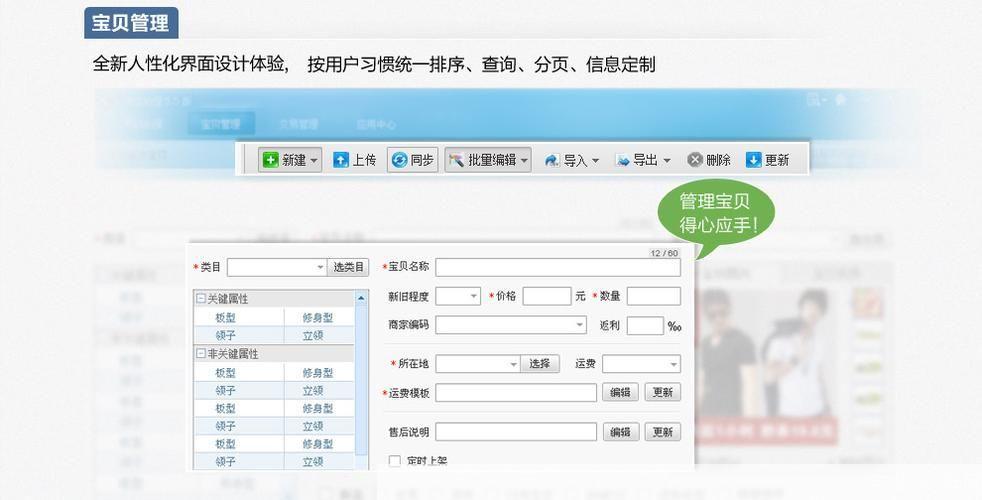Image resolution: width=982 pixels, height=500 pixels.
Task: Click the 批量编辑 batch edit icon
Action: [x=455, y=160]
